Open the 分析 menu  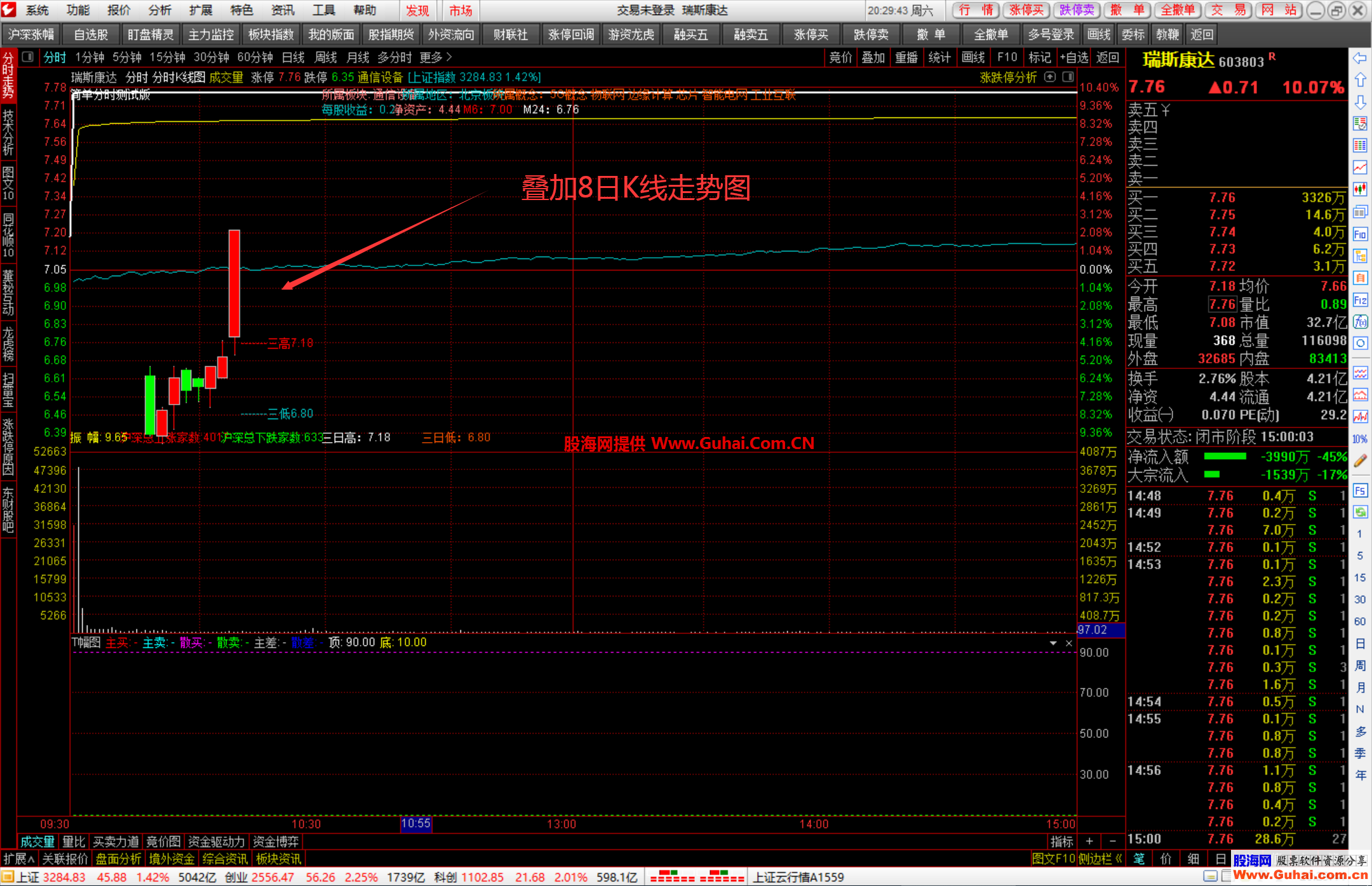(x=160, y=10)
